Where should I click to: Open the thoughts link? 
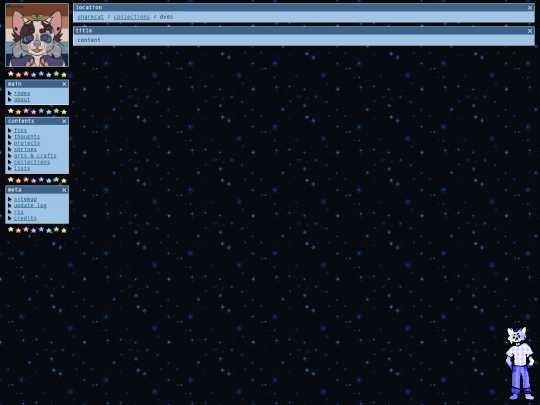27,137
